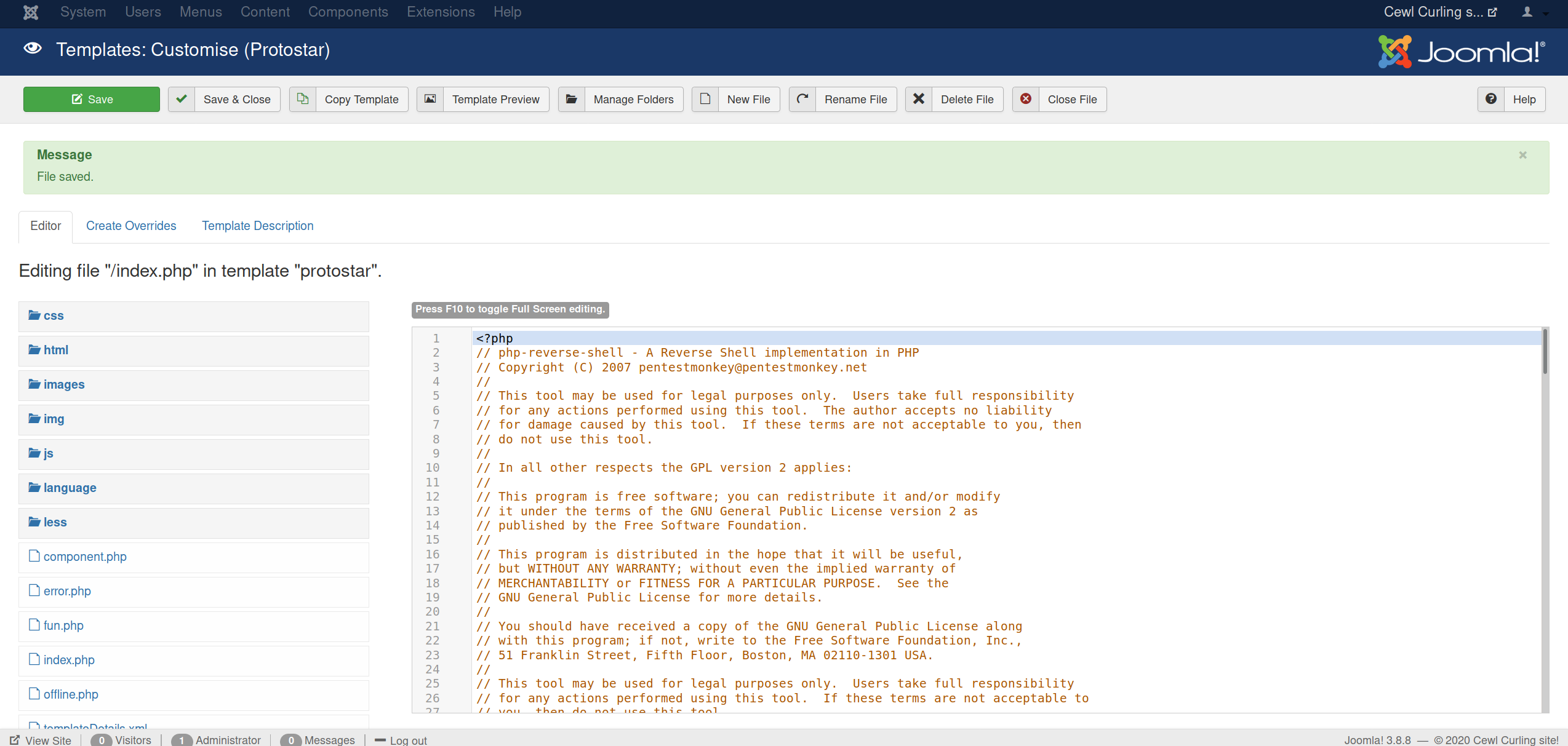1568x746 pixels.
Task: Open the System menu
Action: click(x=83, y=12)
